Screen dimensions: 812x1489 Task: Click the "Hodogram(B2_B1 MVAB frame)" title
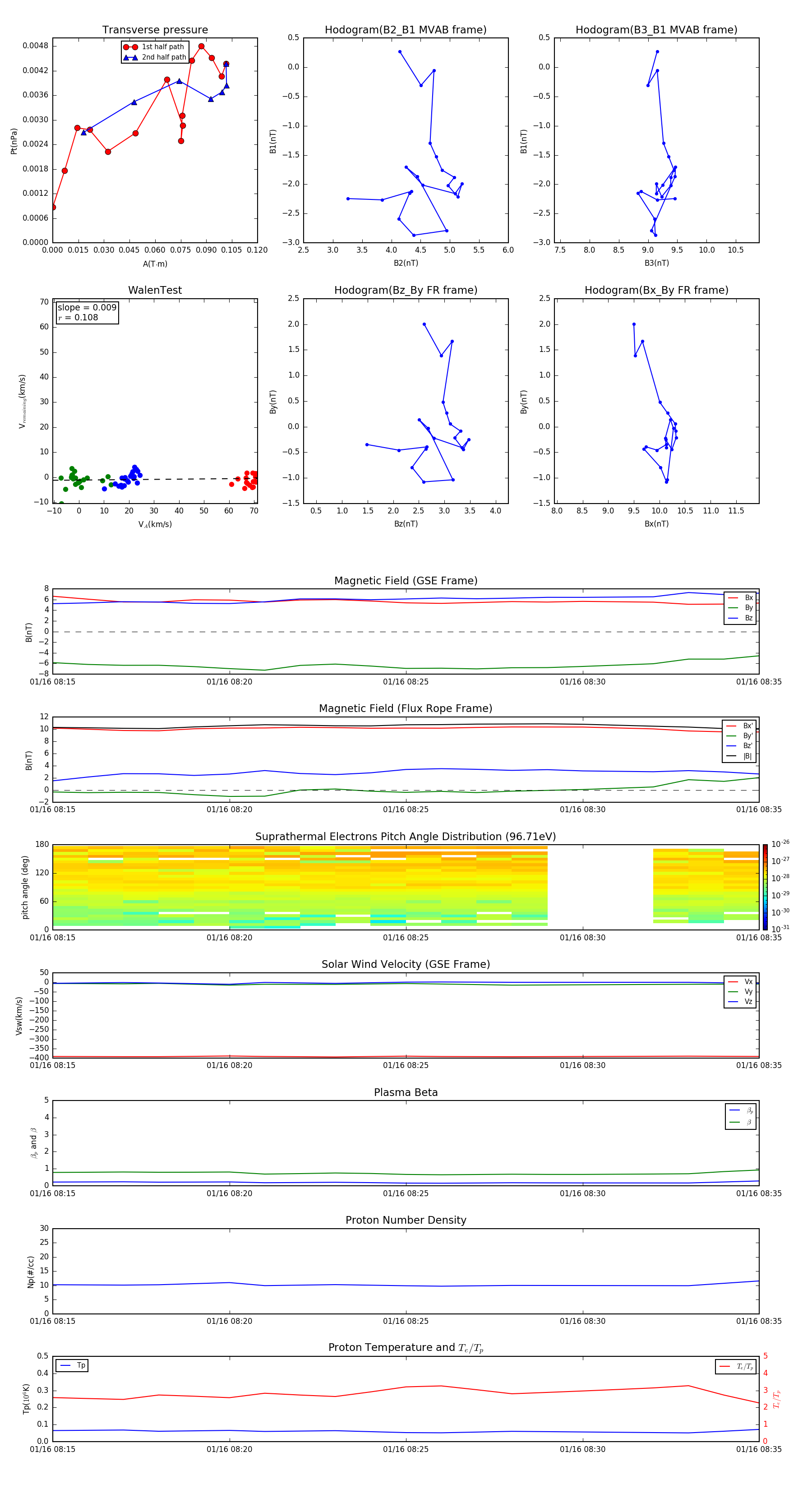coord(406,30)
